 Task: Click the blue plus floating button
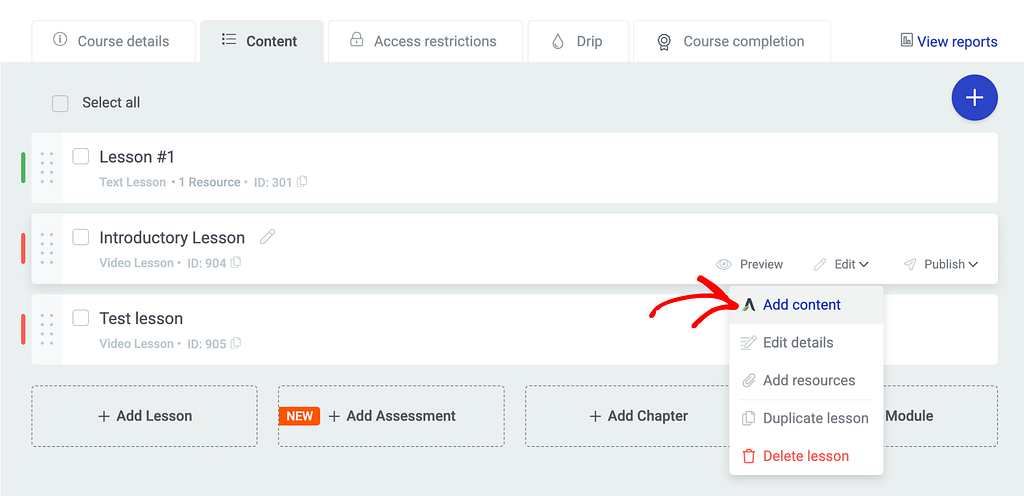click(x=974, y=98)
